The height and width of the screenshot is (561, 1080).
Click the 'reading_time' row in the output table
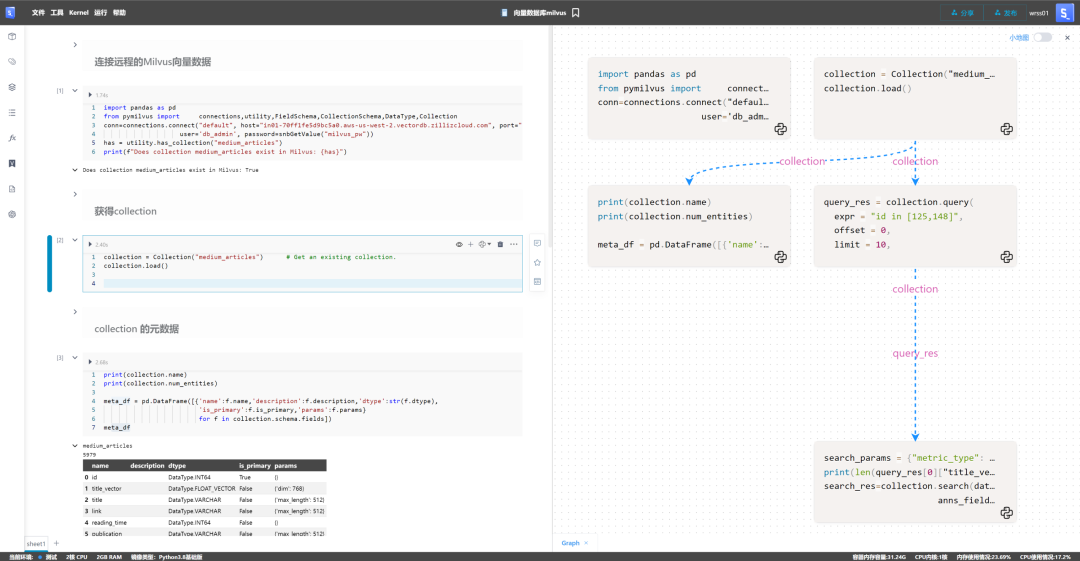coord(205,522)
